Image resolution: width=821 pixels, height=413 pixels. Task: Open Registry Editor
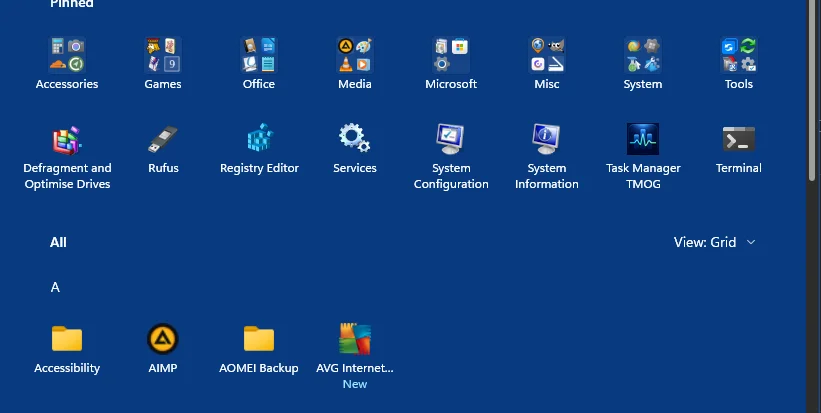point(259,151)
